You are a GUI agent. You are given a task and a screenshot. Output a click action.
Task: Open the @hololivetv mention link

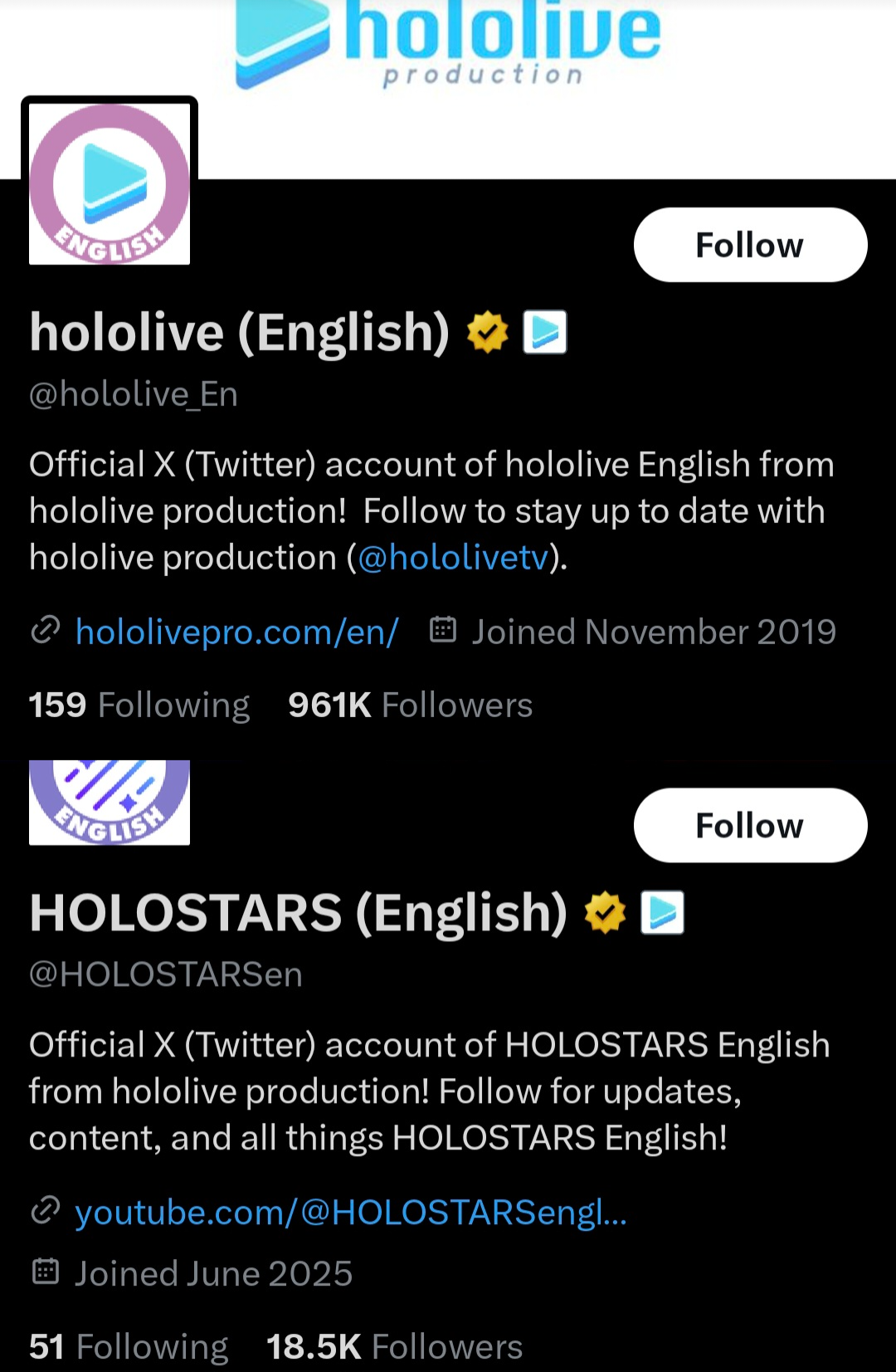[x=454, y=558]
